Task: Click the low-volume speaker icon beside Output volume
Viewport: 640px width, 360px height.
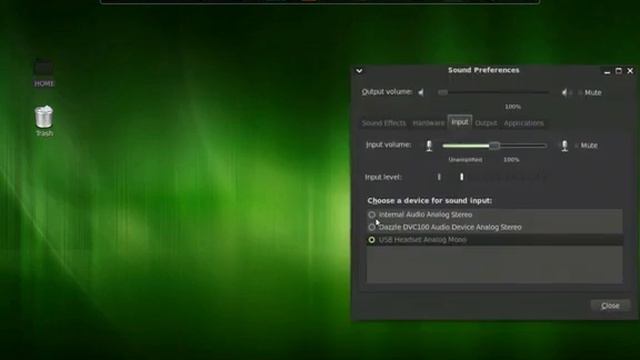Action: 421,93
